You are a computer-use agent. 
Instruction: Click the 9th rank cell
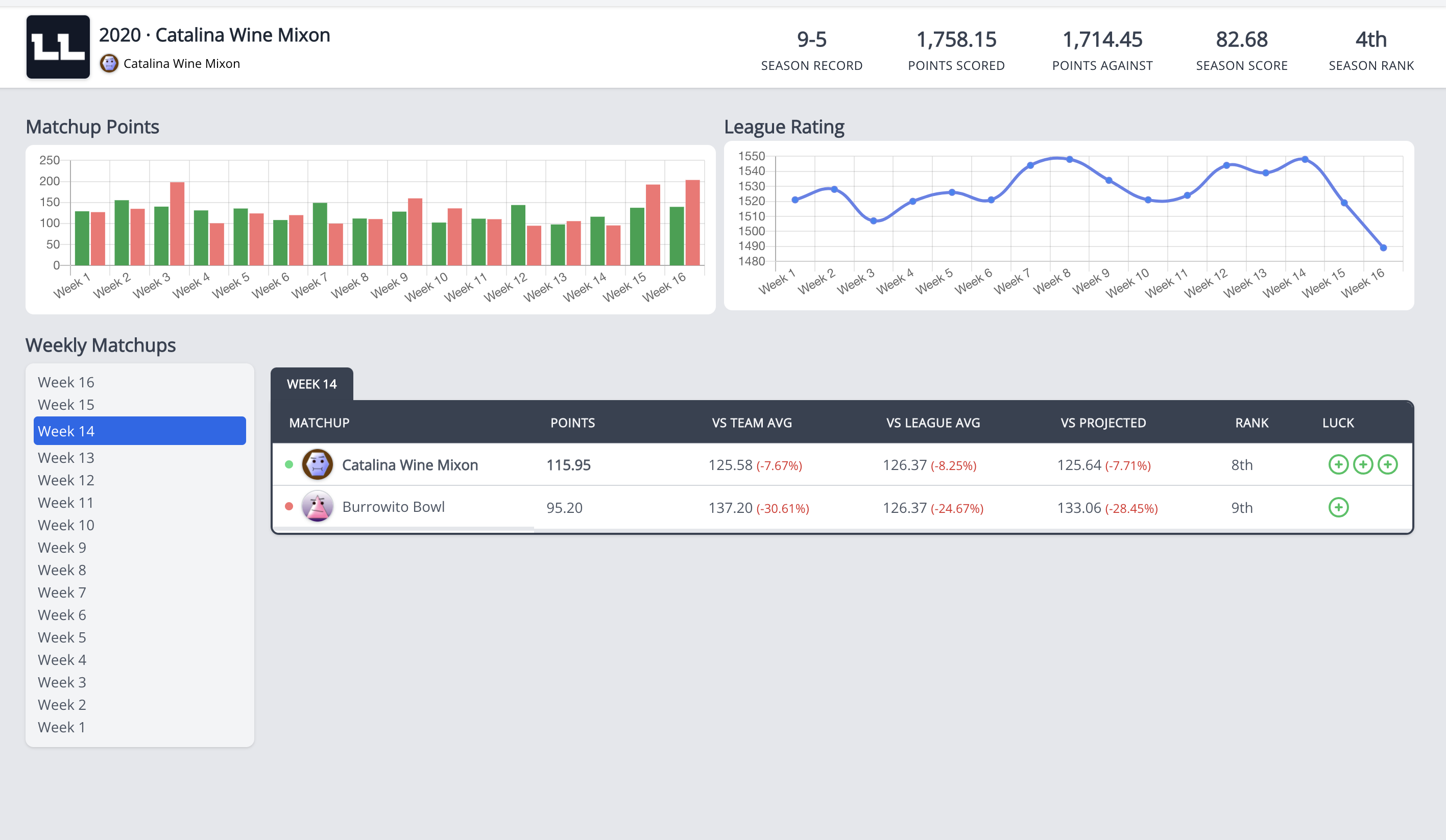1242,507
